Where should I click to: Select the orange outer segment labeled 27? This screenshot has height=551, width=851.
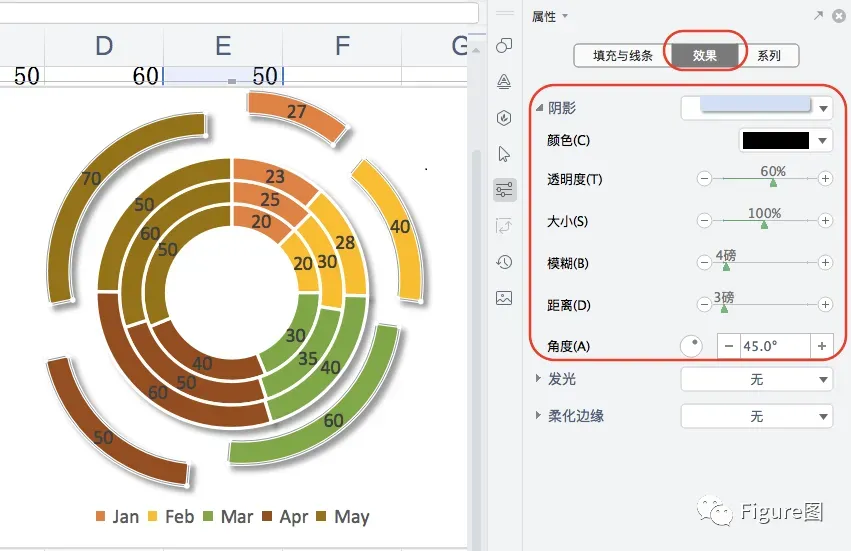point(297,112)
